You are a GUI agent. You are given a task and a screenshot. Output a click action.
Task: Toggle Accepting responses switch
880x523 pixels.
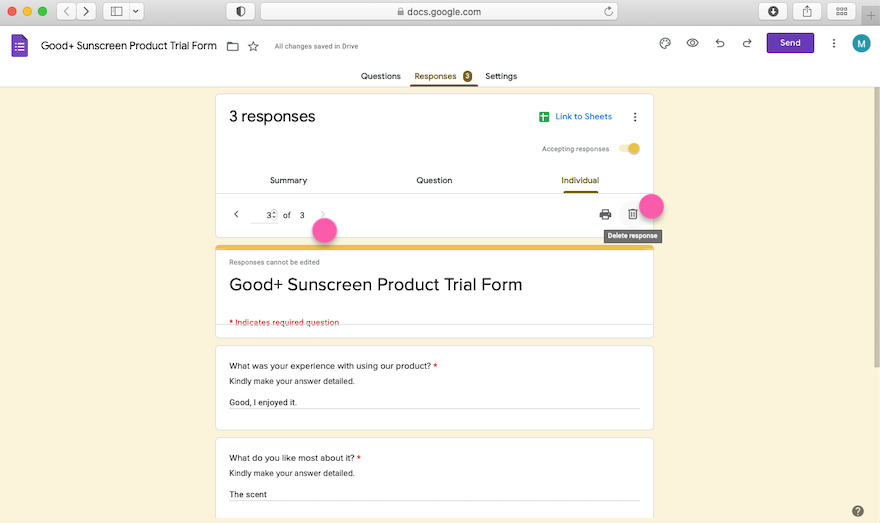click(x=629, y=149)
